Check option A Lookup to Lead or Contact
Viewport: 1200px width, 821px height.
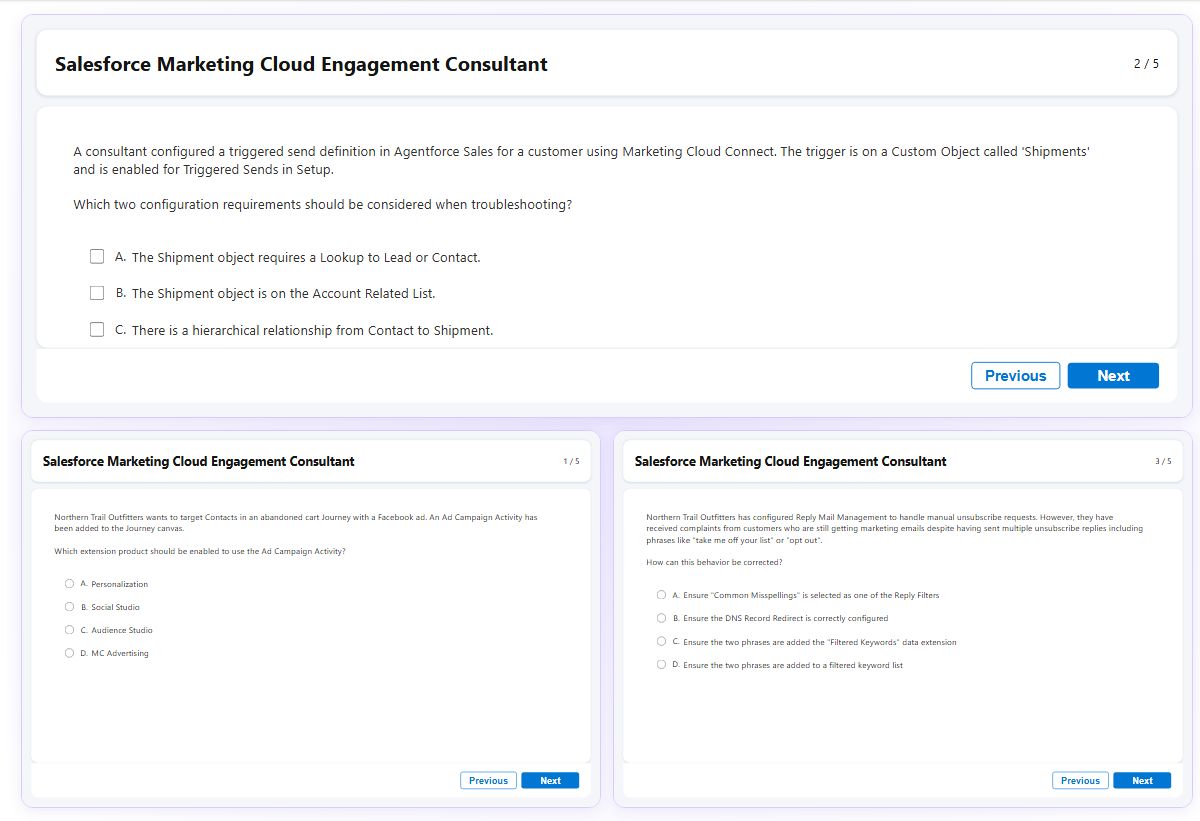click(x=97, y=257)
